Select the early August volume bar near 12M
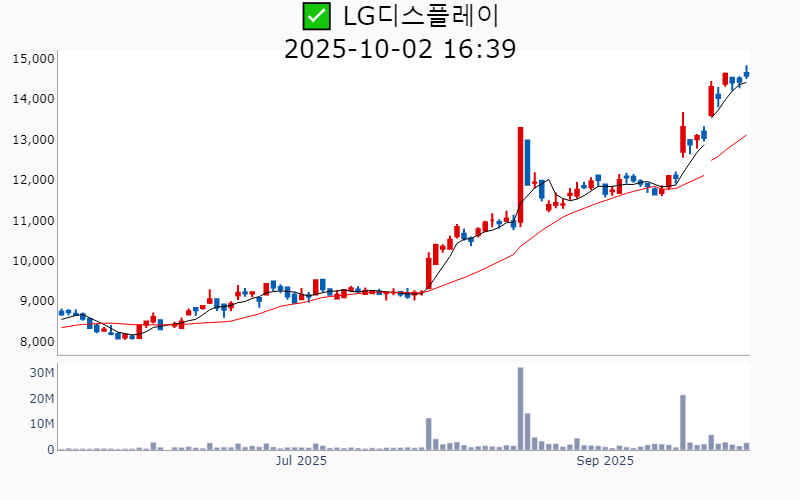 click(x=428, y=434)
